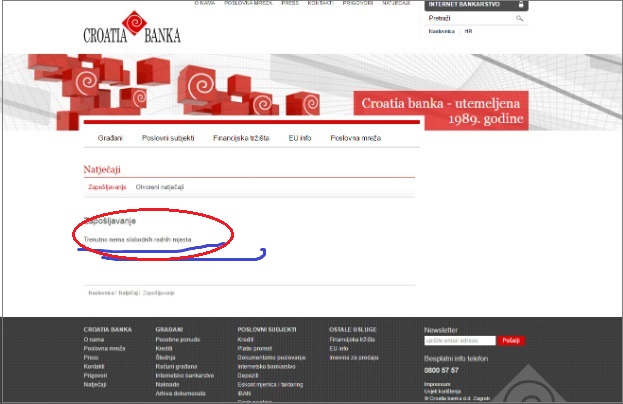Open Eskont mjenica i faktoring in the footer

coord(270,385)
